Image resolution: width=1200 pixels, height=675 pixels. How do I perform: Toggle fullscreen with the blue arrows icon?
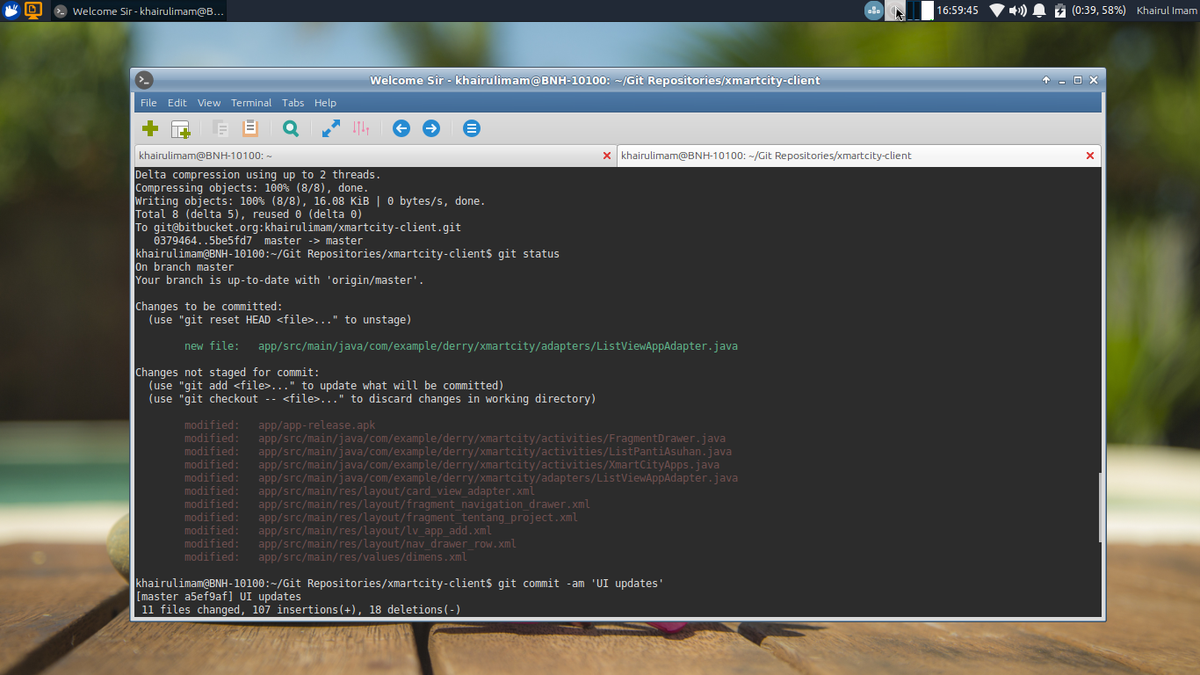(331, 128)
